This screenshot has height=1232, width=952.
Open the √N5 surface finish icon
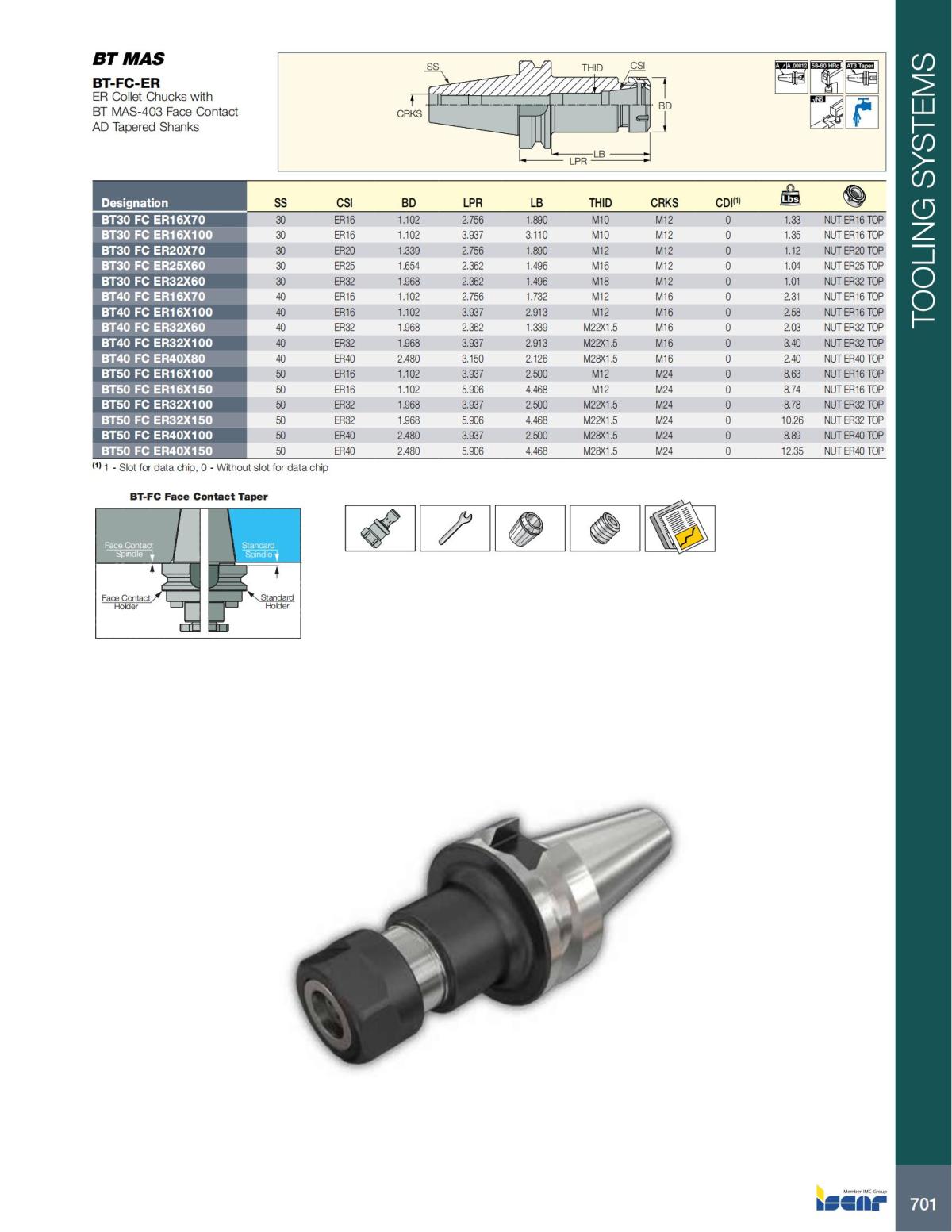pyautogui.click(x=827, y=113)
